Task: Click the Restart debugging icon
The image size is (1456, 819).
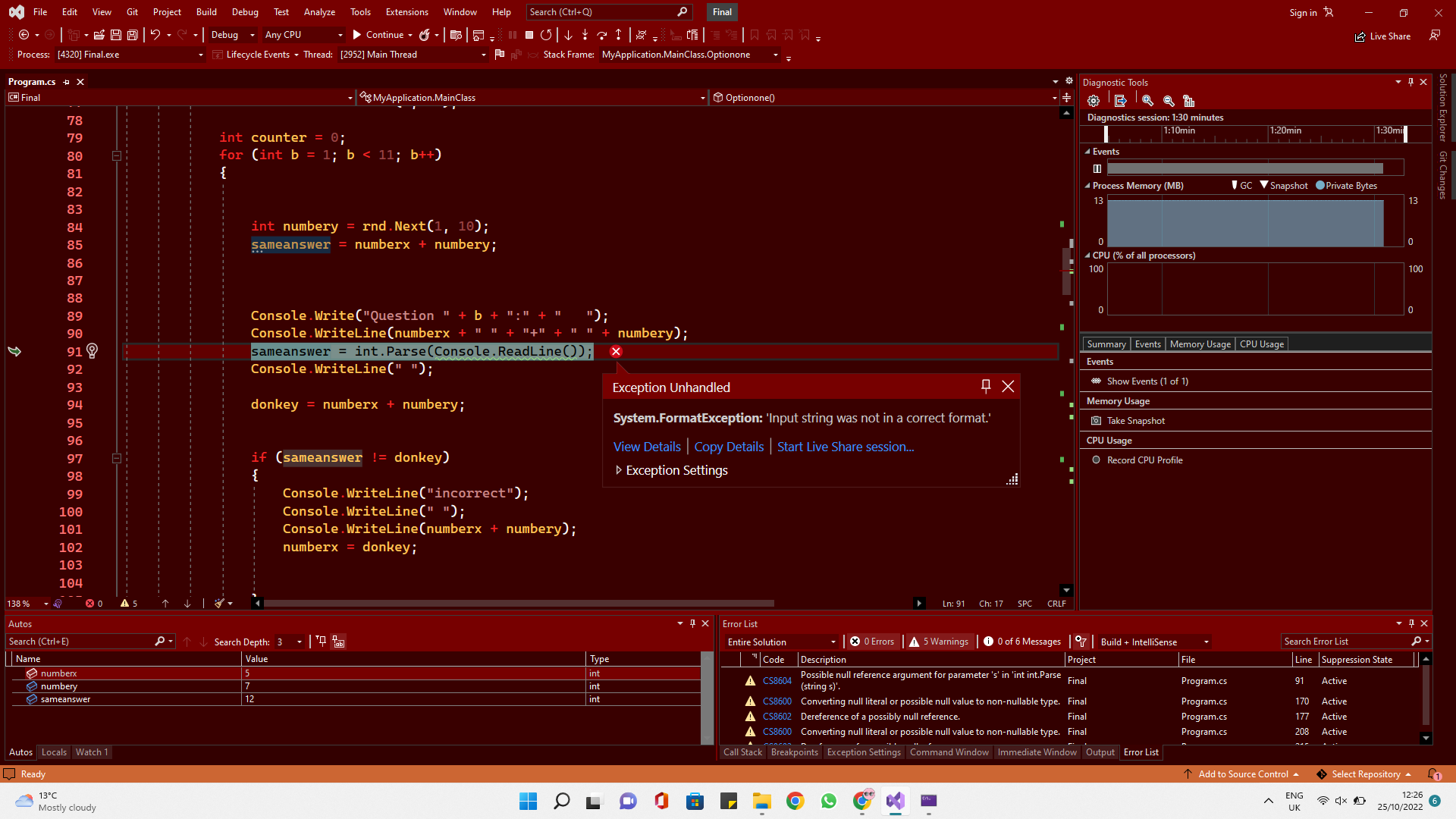Action: pos(546,35)
